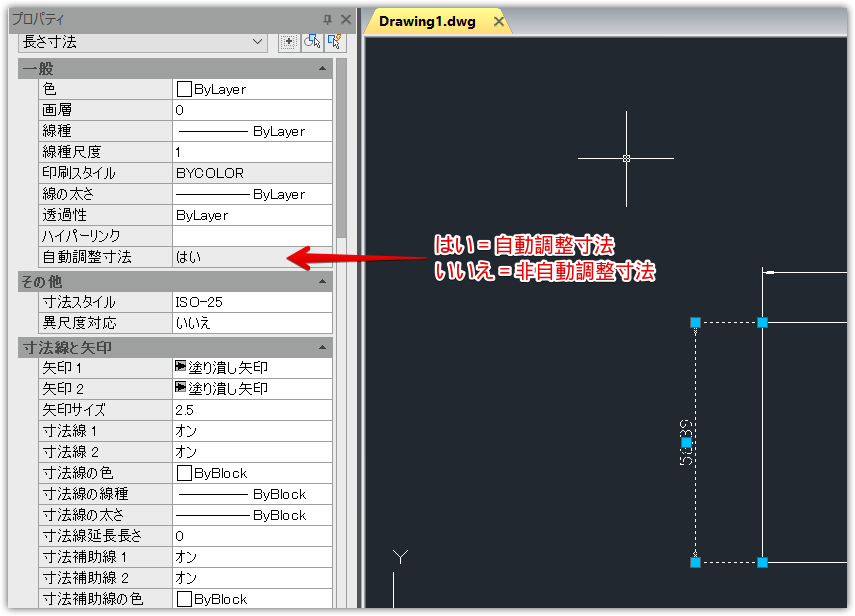Image resolution: width=855 pixels, height=616 pixels.
Task: Click the Select Objects icon
Action: pyautogui.click(x=312, y=41)
